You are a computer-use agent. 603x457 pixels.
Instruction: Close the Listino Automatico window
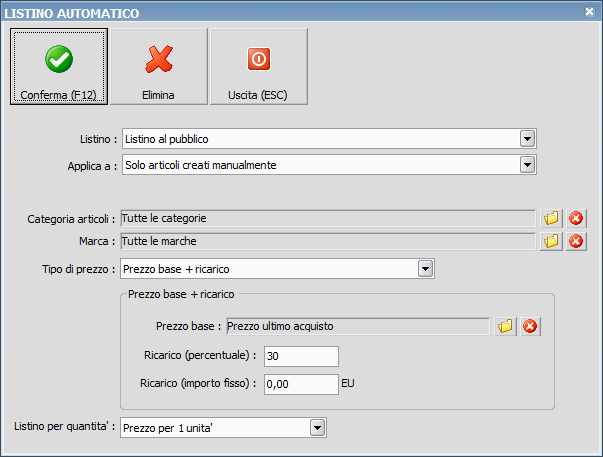coord(589,12)
